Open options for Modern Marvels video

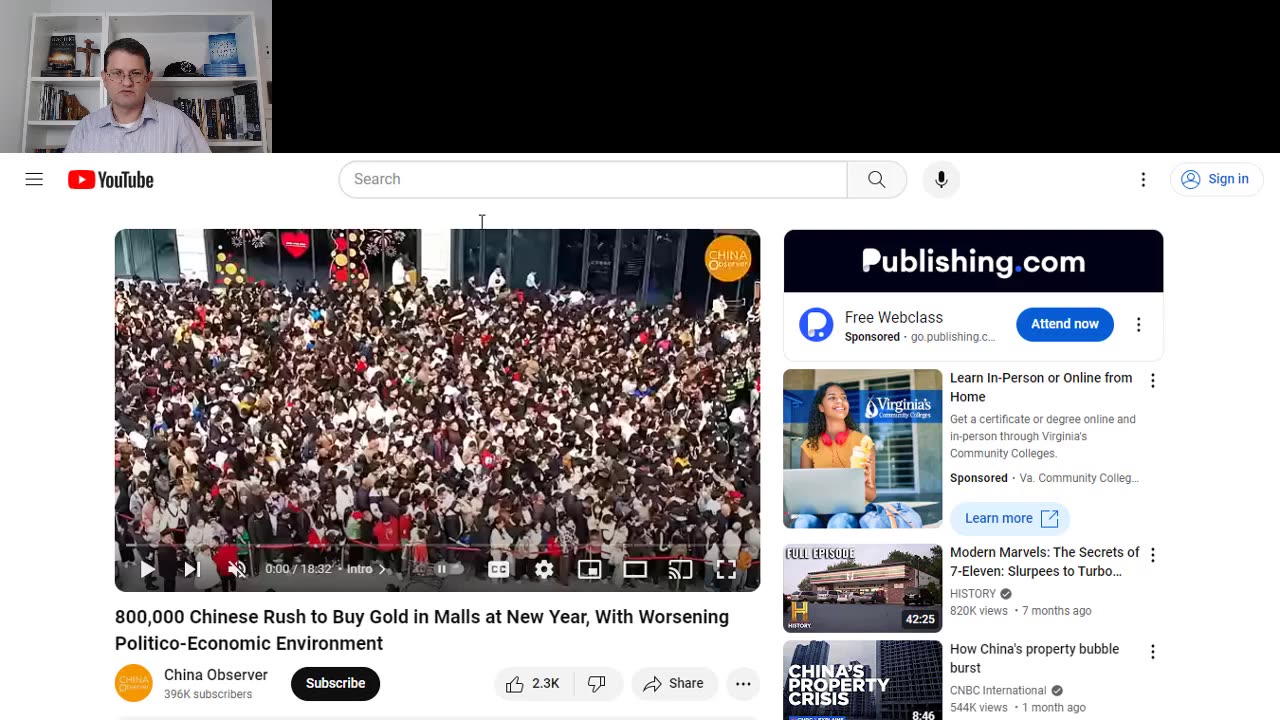1152,555
